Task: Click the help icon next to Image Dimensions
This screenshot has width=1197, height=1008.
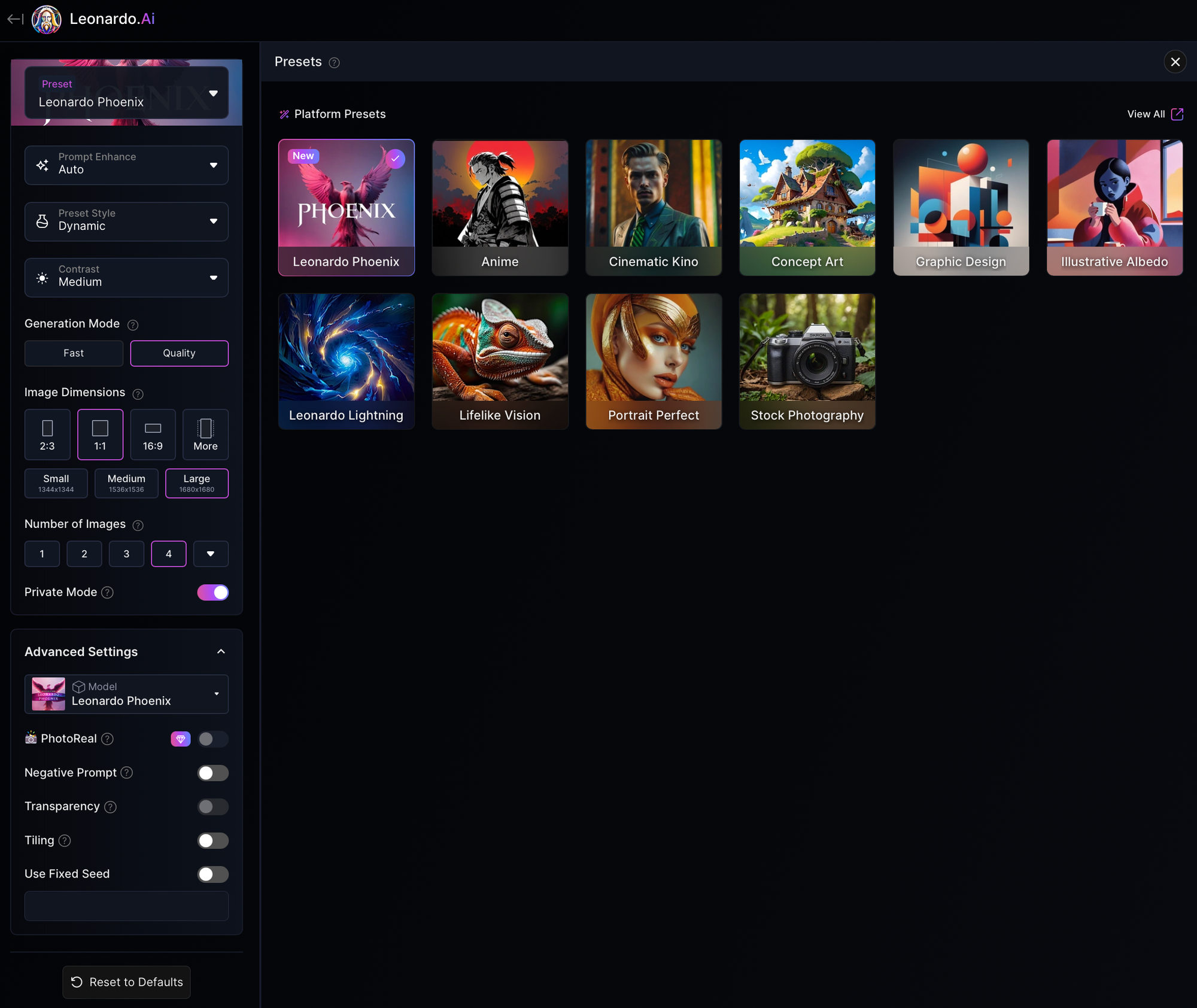Action: coord(138,394)
